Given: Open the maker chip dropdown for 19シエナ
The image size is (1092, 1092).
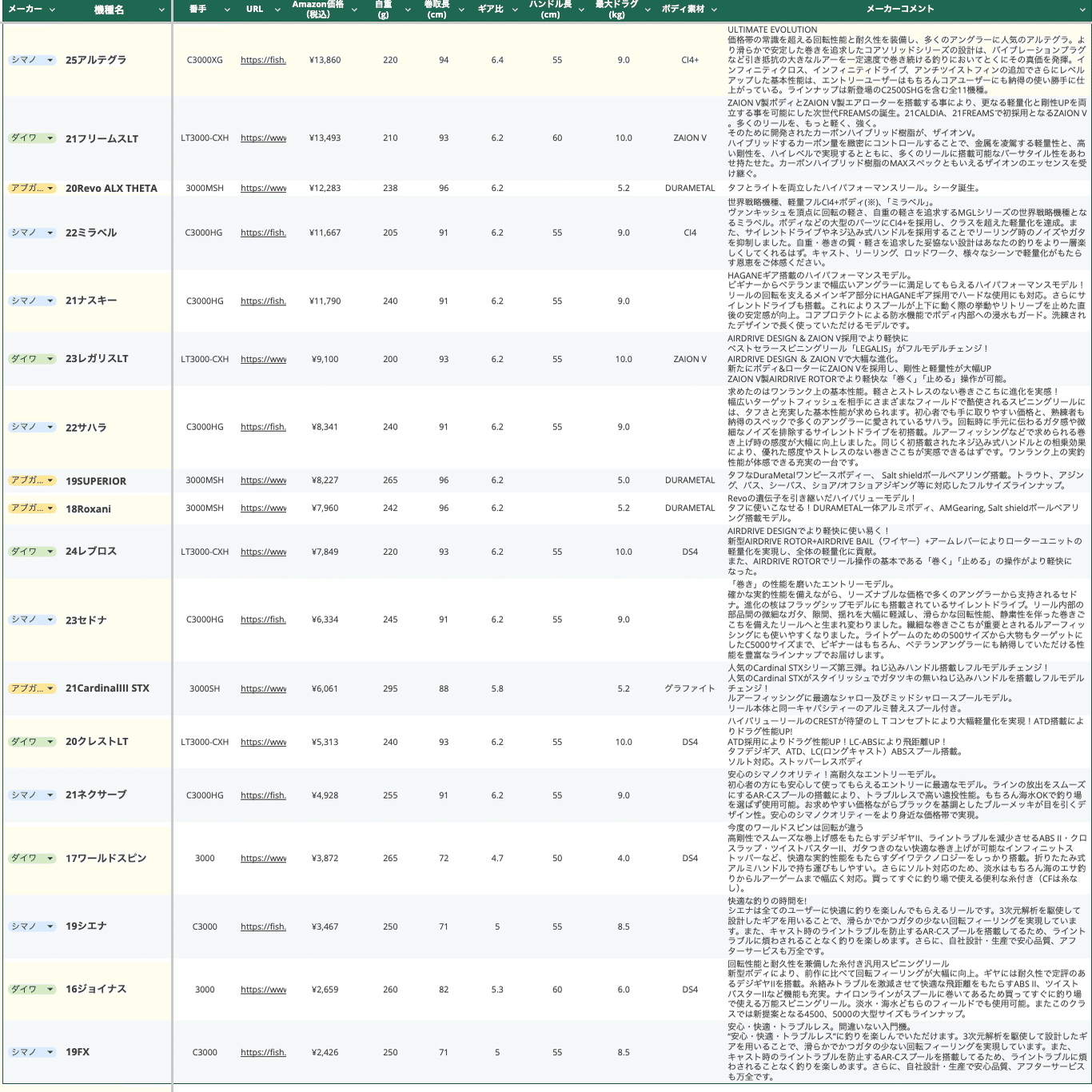Looking at the screenshot, I should coord(50,927).
